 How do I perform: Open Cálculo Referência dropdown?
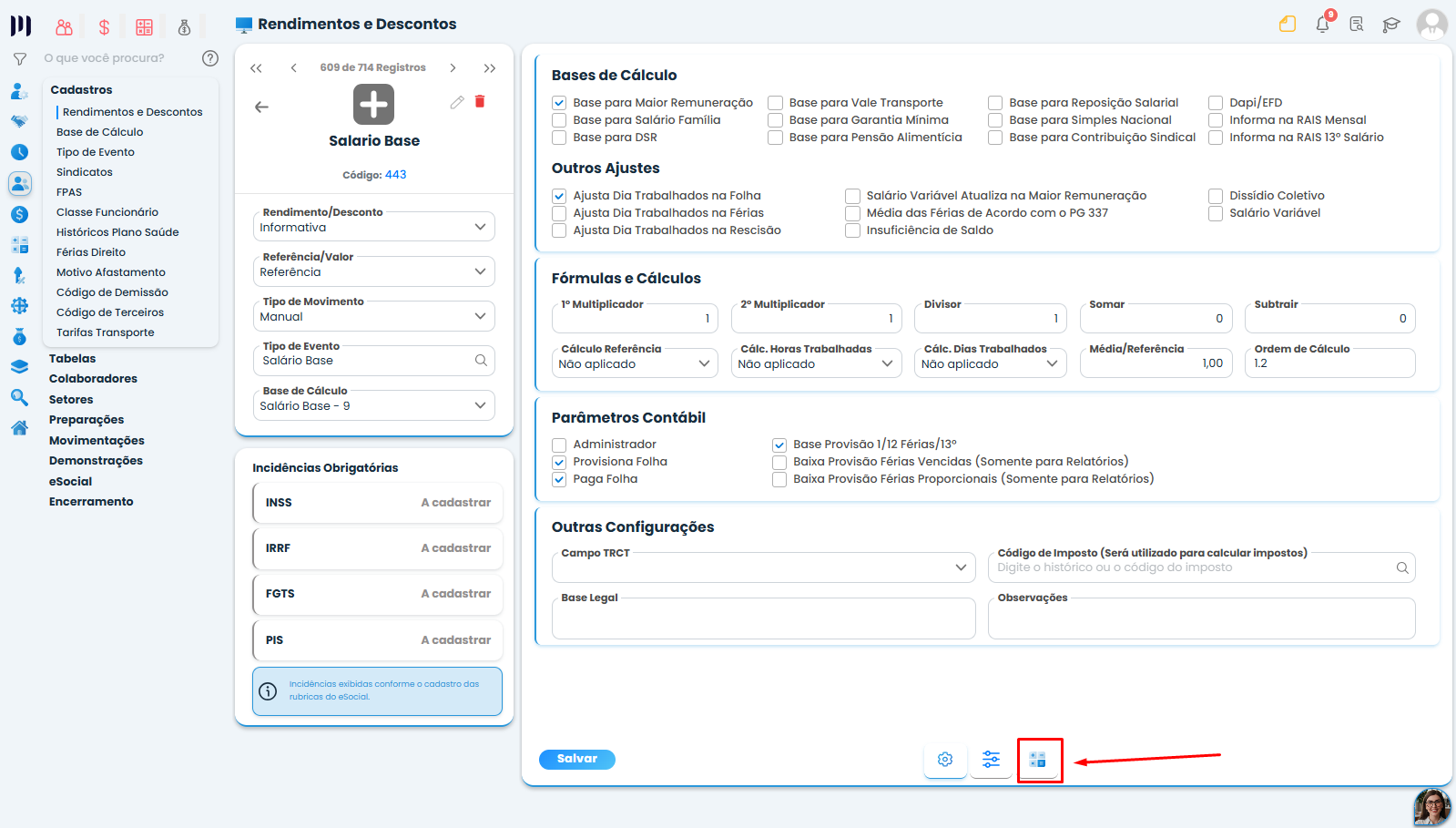[635, 363]
